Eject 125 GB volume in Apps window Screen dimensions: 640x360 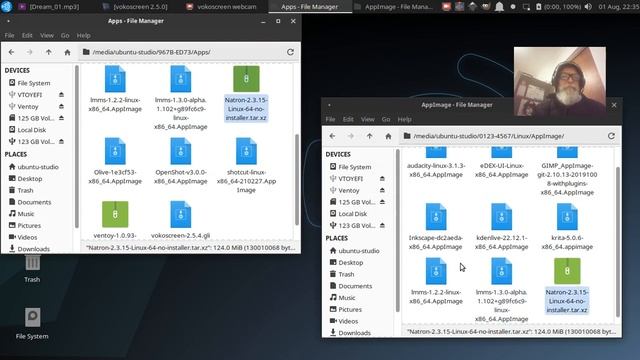pyautogui.click(x=61, y=118)
